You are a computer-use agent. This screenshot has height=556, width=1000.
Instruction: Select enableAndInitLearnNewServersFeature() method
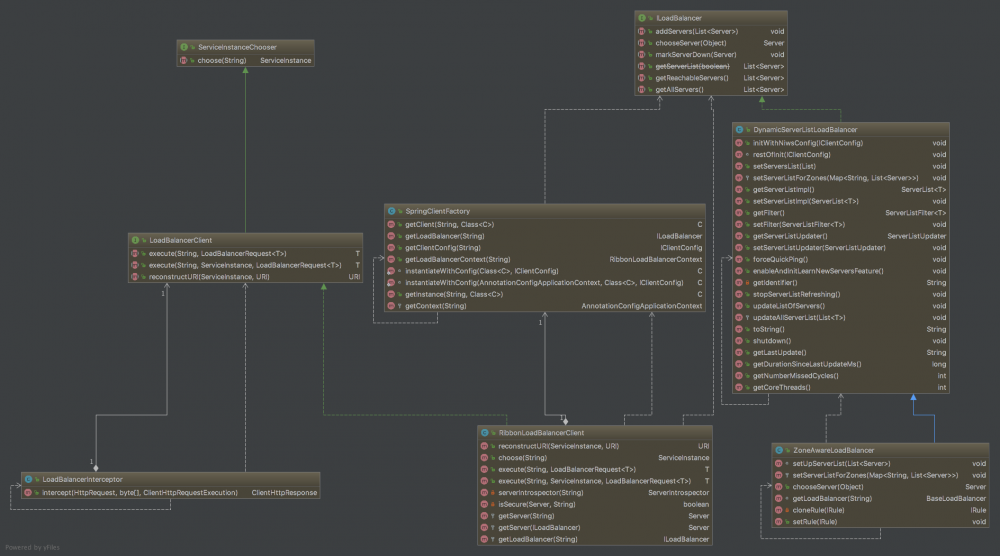point(841,271)
